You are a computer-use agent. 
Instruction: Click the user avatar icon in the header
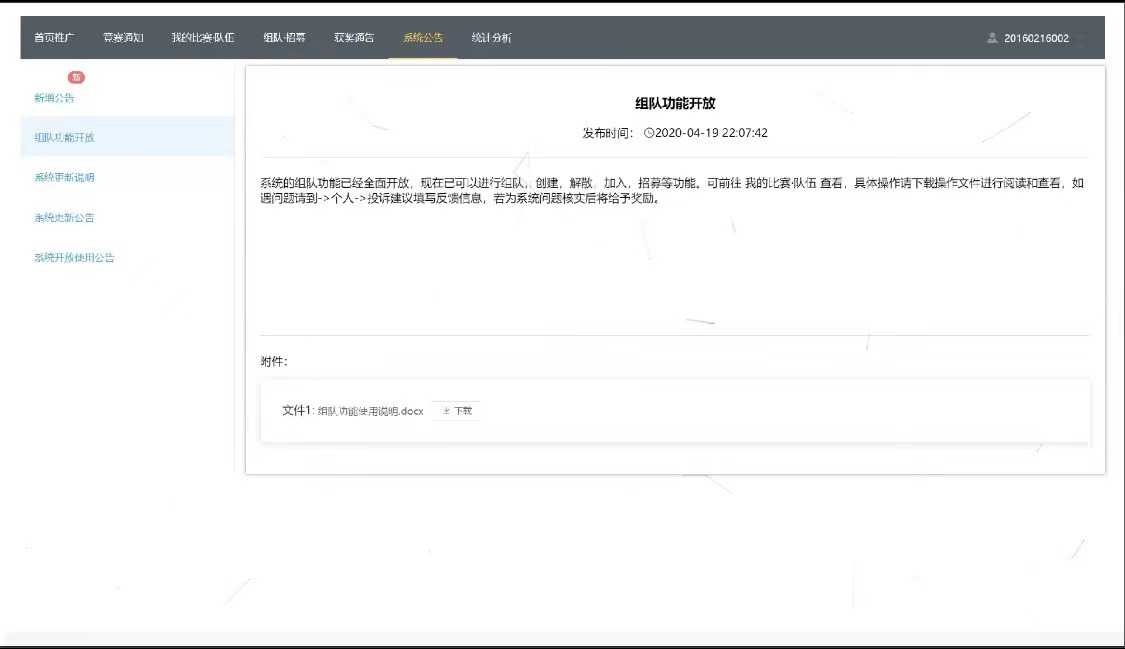(992, 38)
